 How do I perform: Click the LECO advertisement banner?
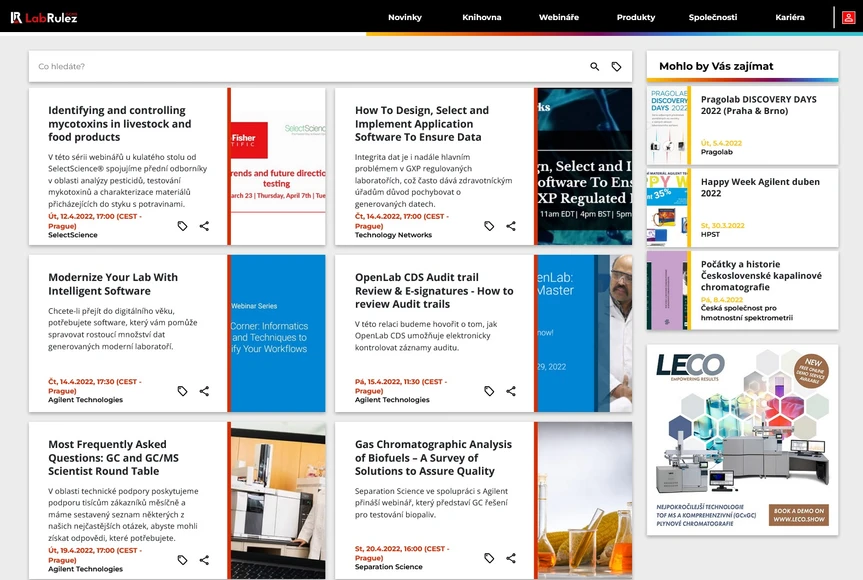coord(742,440)
